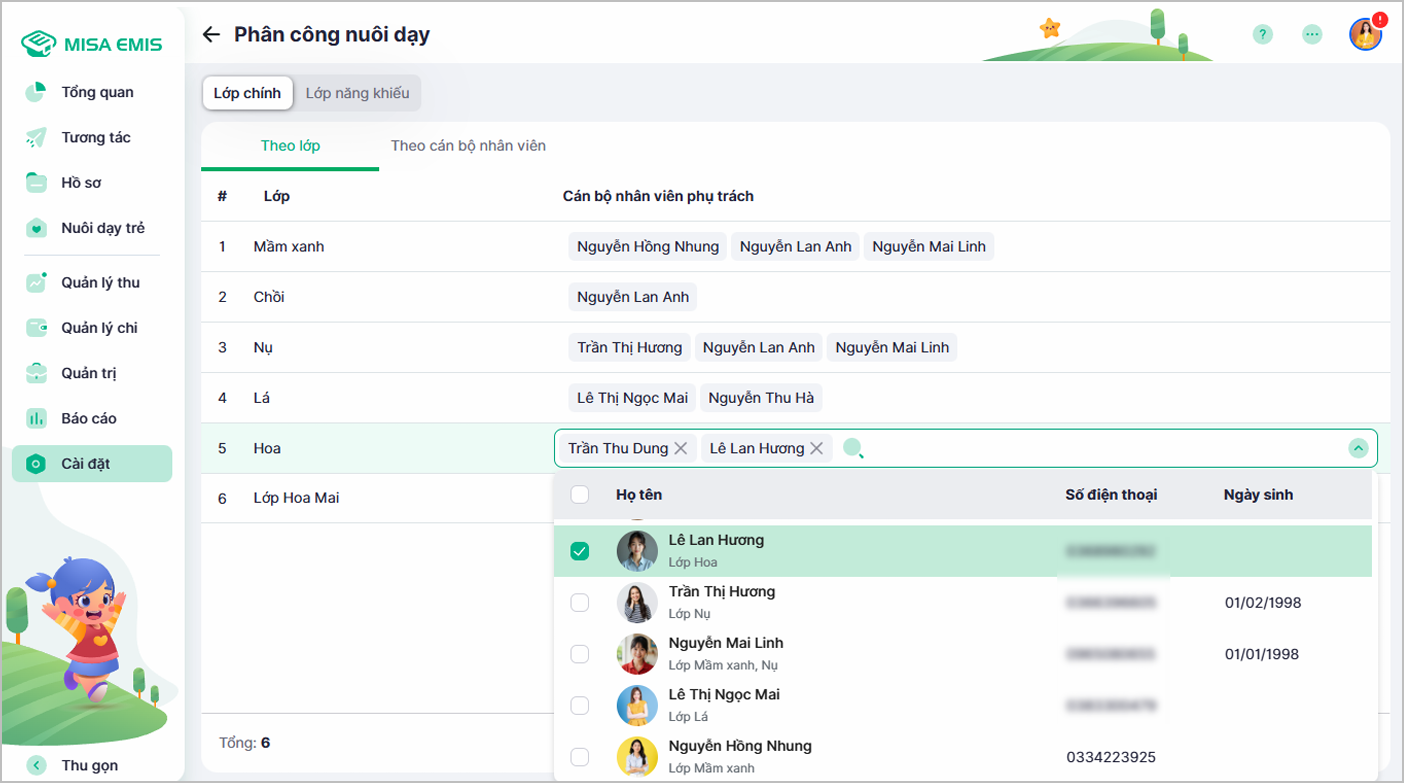Remove Lê Lan Hương tag from Hoa
The image size is (1404, 783).
pos(817,448)
